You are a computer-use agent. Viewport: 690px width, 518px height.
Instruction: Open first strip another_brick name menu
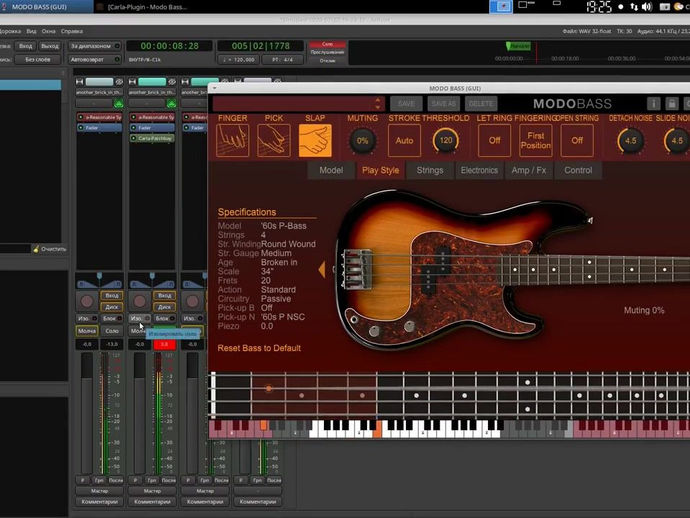99,92
